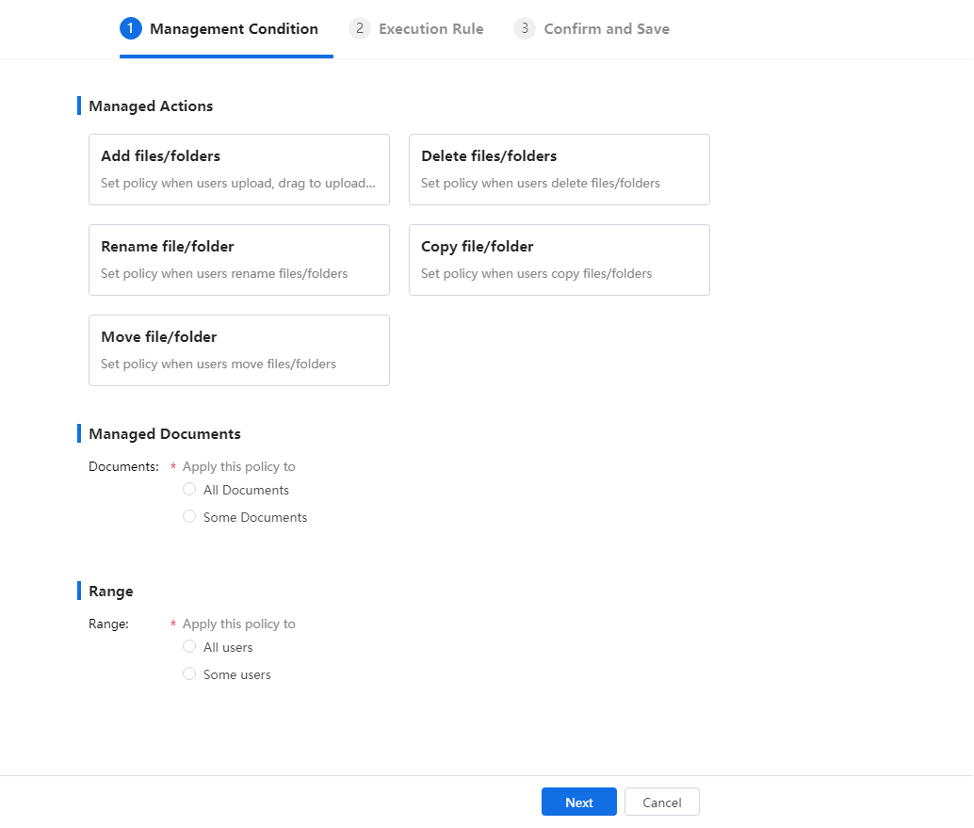Pick the Move file/folder action card
This screenshot has height=828, width=974.
pyautogui.click(x=239, y=350)
